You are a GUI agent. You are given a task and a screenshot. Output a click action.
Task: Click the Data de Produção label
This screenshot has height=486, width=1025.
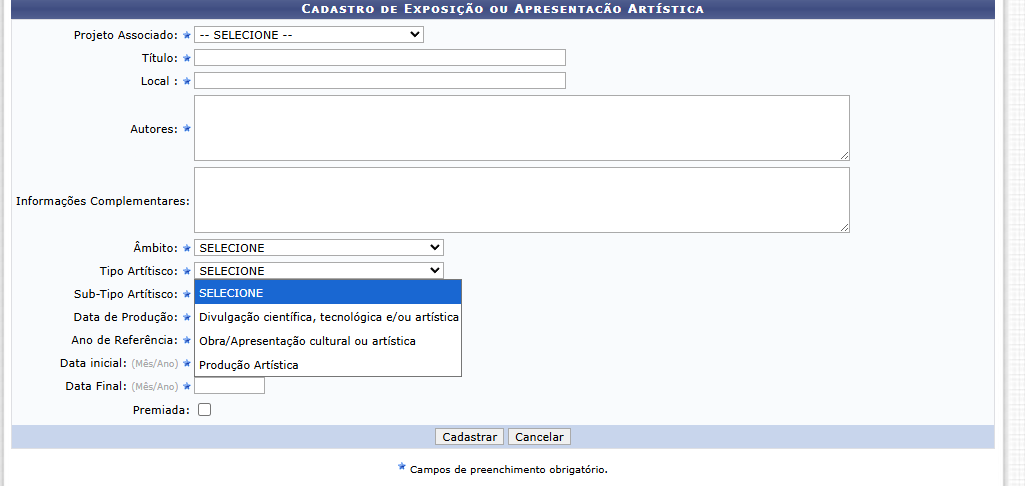point(126,317)
